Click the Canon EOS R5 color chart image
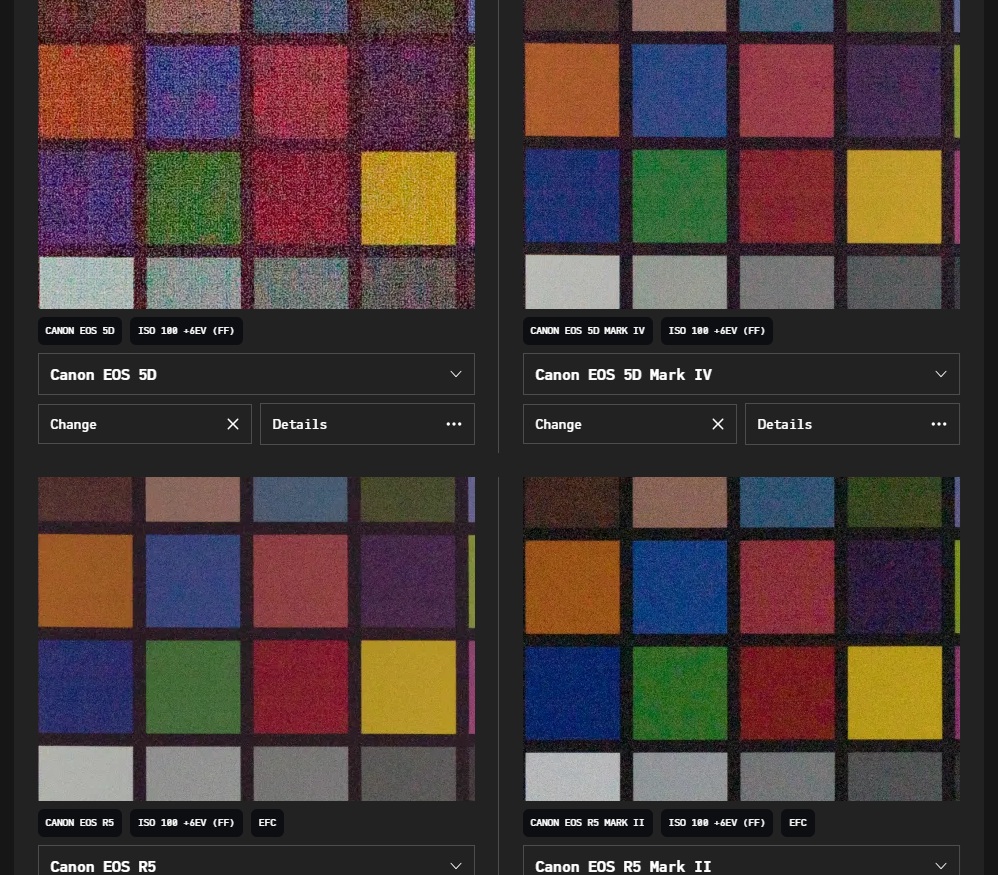998x875 pixels. pos(256,639)
